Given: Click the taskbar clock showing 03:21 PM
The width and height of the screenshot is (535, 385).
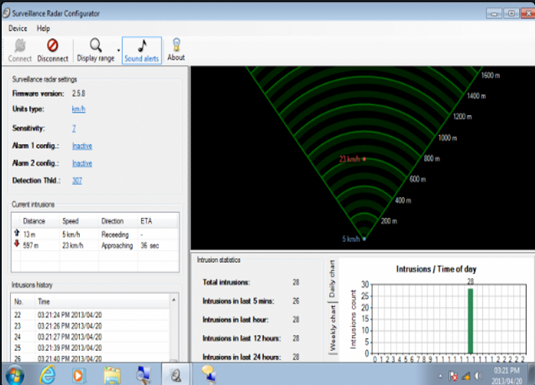Looking at the screenshot, I should coord(507,375).
